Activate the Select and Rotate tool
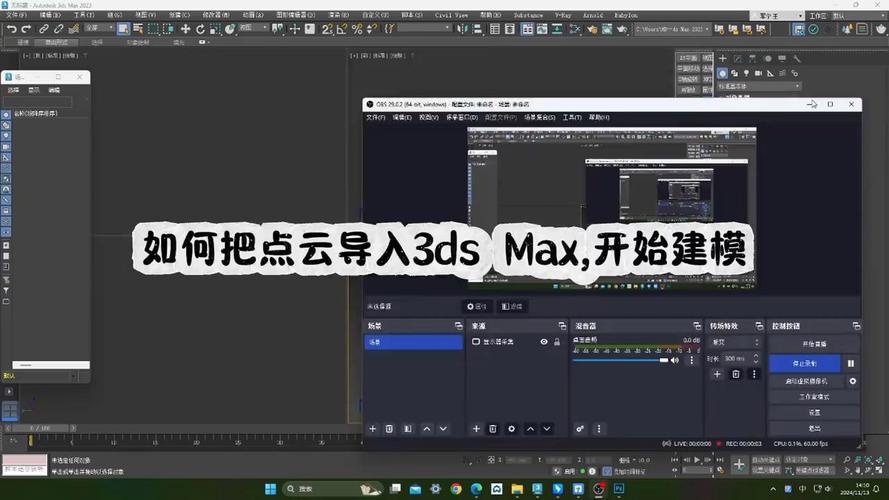Screen dimensions: 889x500 pyautogui.click(x=200, y=29)
